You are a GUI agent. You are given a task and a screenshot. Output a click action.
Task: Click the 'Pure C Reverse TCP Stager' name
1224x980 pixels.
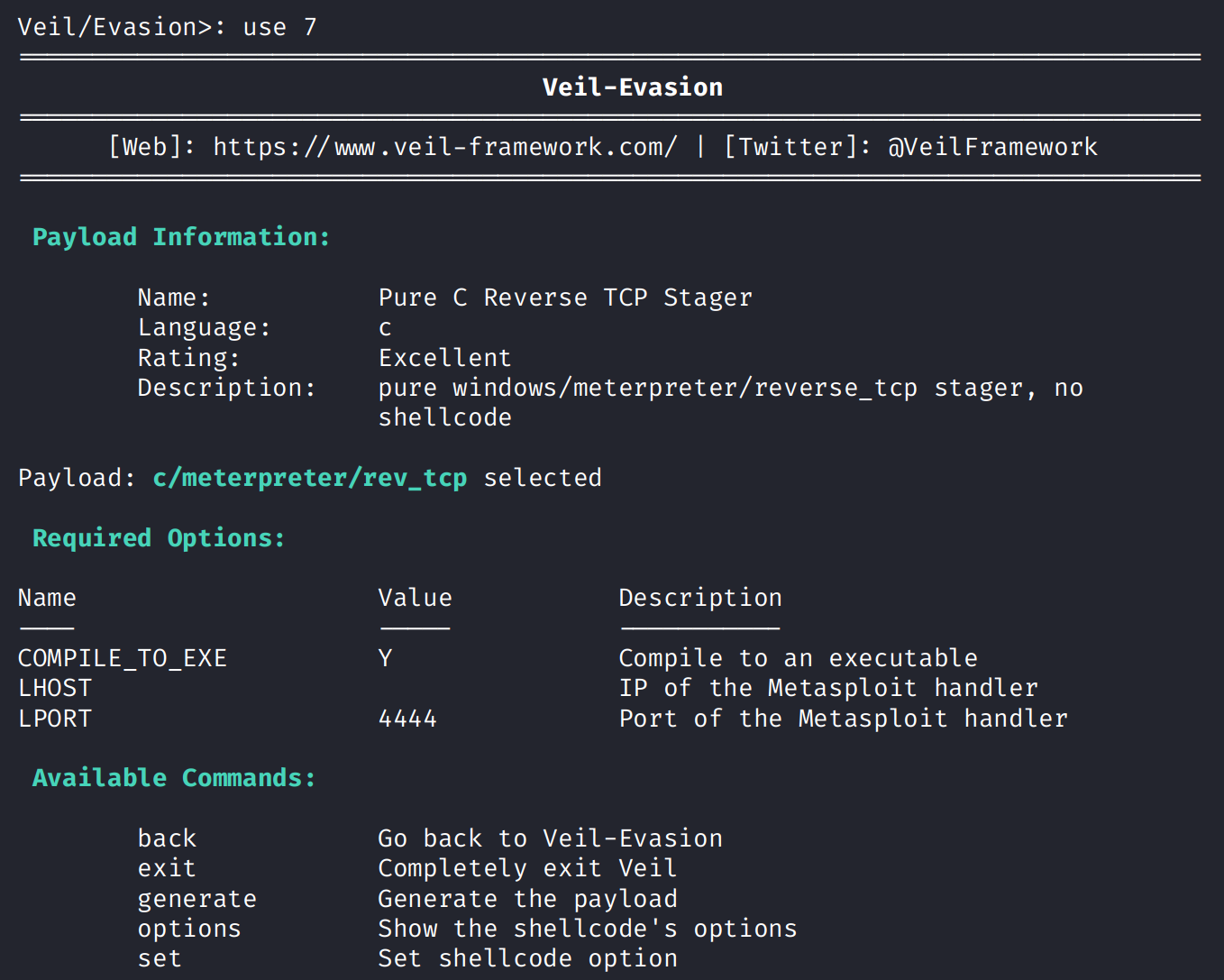tap(565, 298)
